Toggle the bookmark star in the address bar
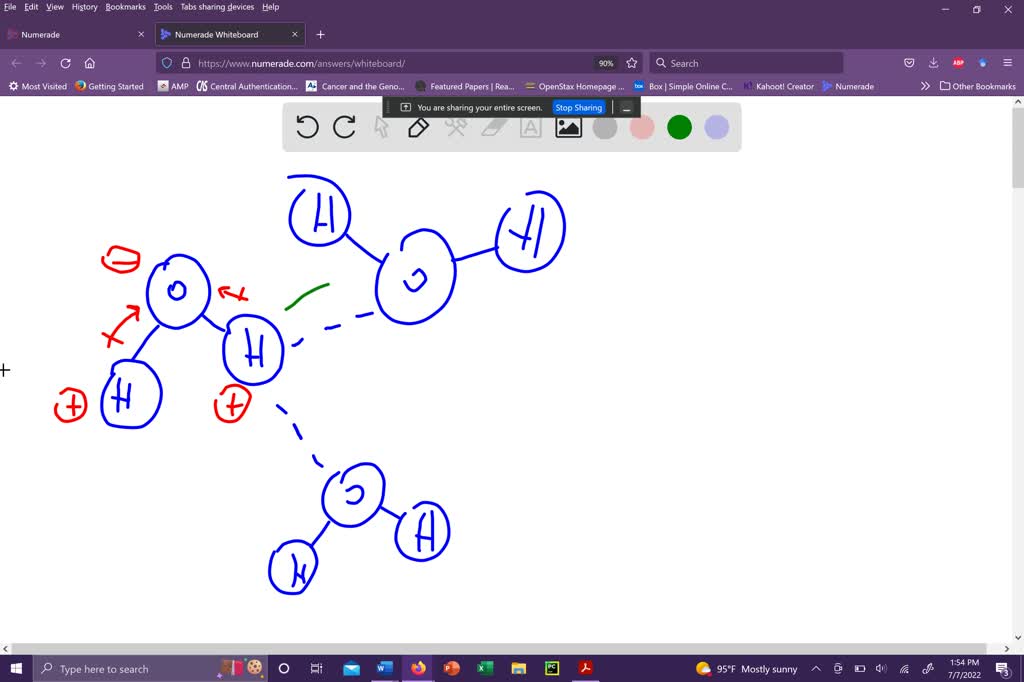The width and height of the screenshot is (1024, 682). click(632, 62)
